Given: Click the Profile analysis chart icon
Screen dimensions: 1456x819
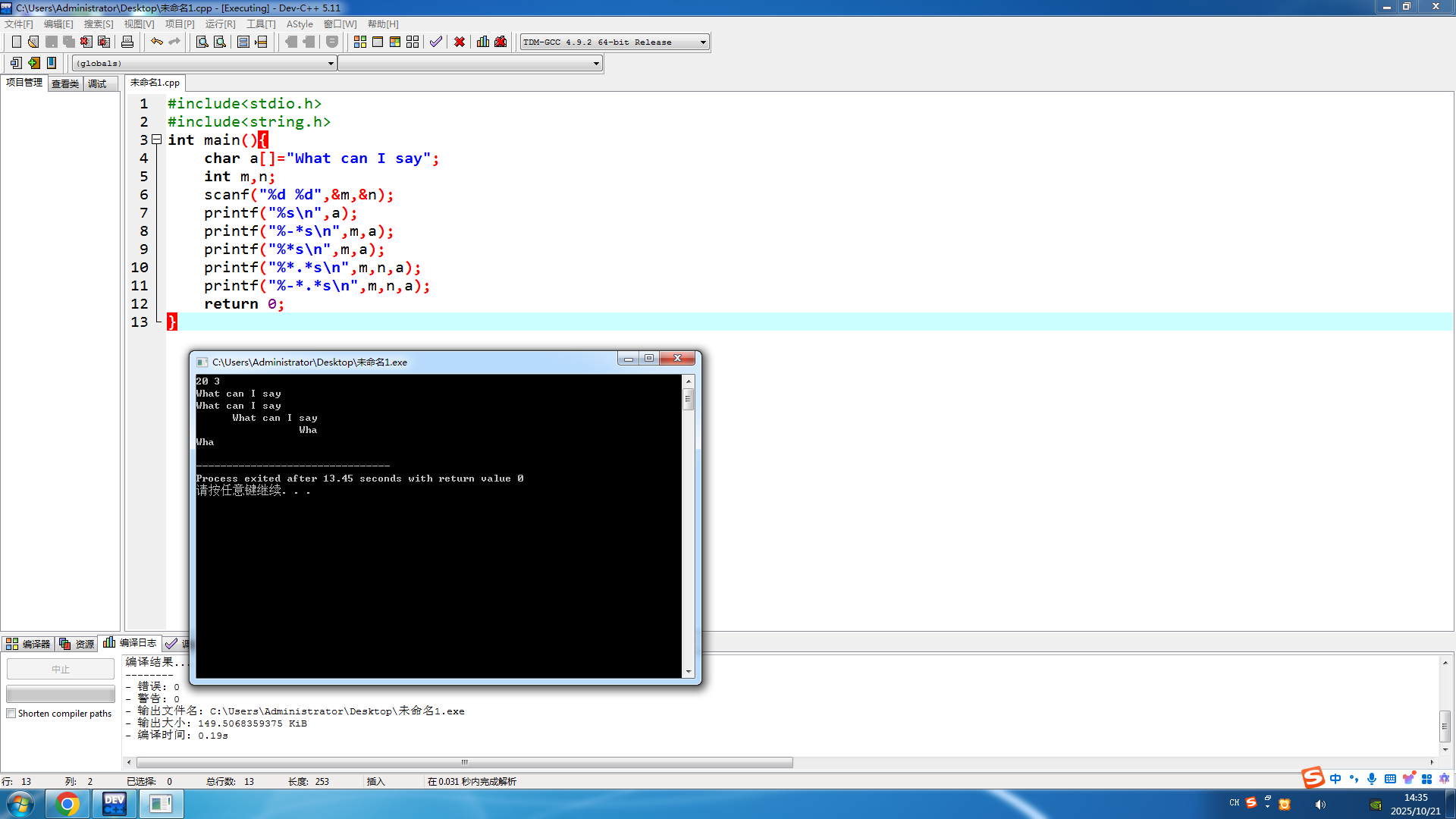Looking at the screenshot, I should pos(483,42).
